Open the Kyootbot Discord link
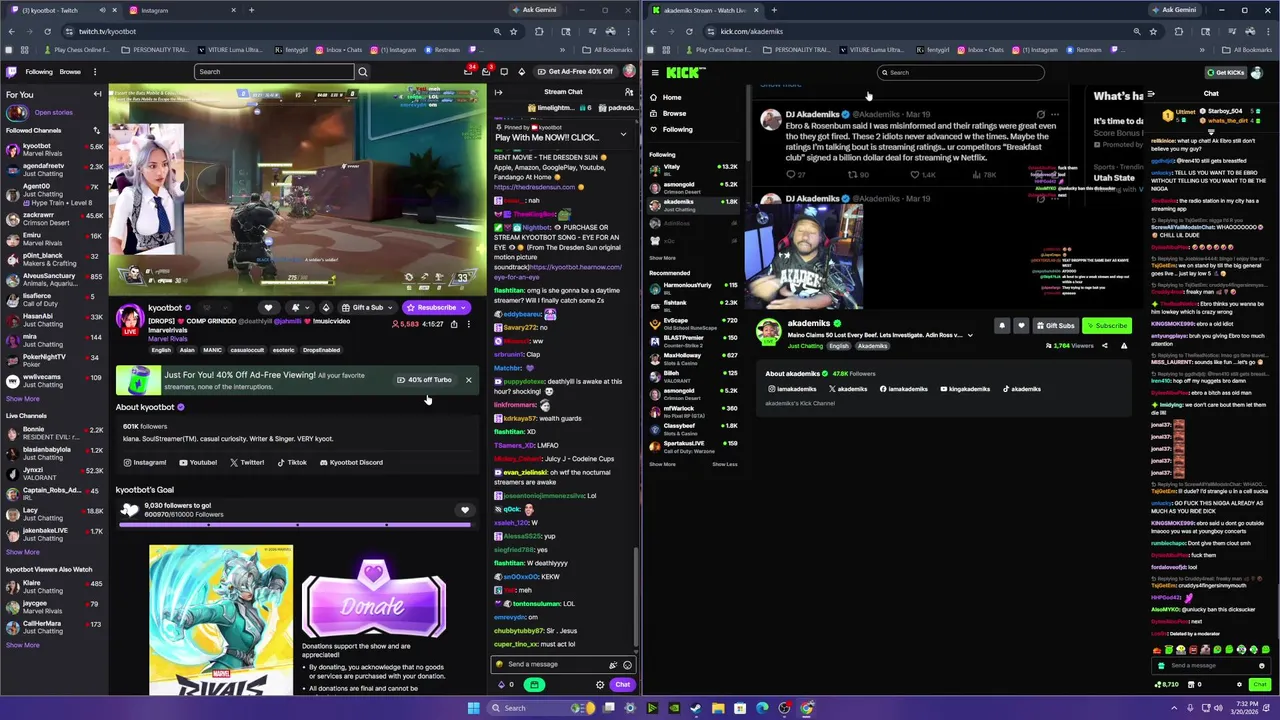Screen dimensions: 1280x720 tap(351, 463)
